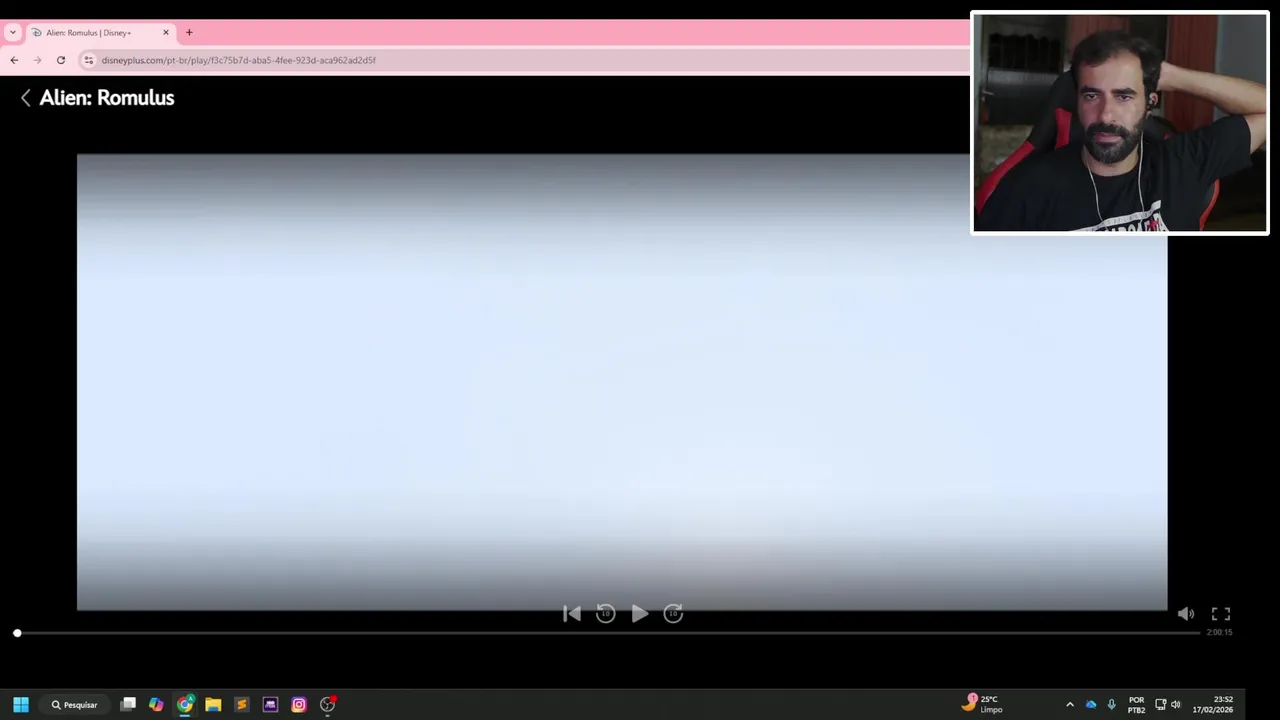Open the Chrome tab search dropdown

click(12, 32)
